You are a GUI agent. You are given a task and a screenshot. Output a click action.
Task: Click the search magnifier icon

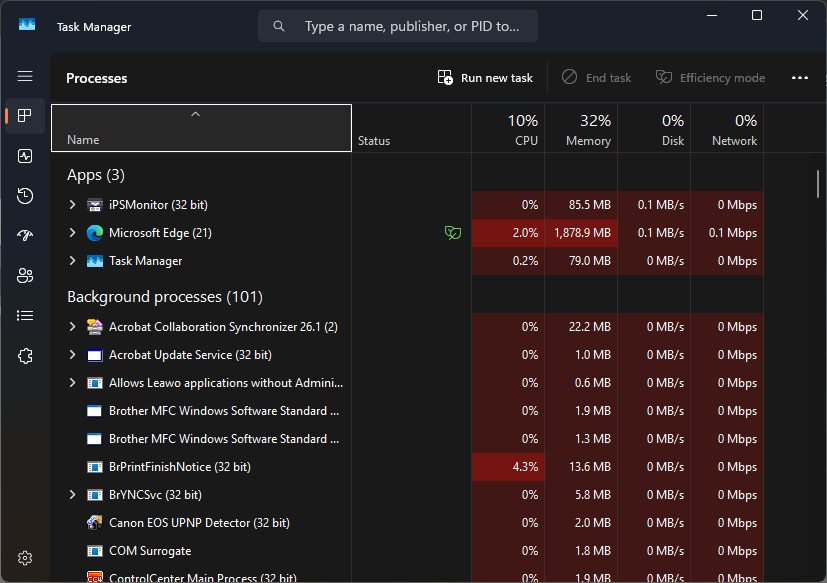[x=279, y=26]
